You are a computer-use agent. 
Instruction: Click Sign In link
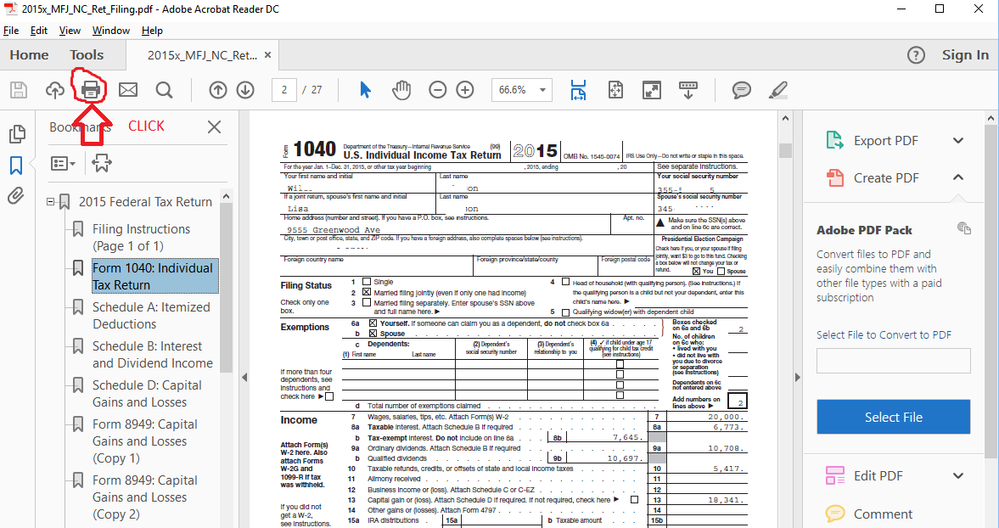coord(965,55)
